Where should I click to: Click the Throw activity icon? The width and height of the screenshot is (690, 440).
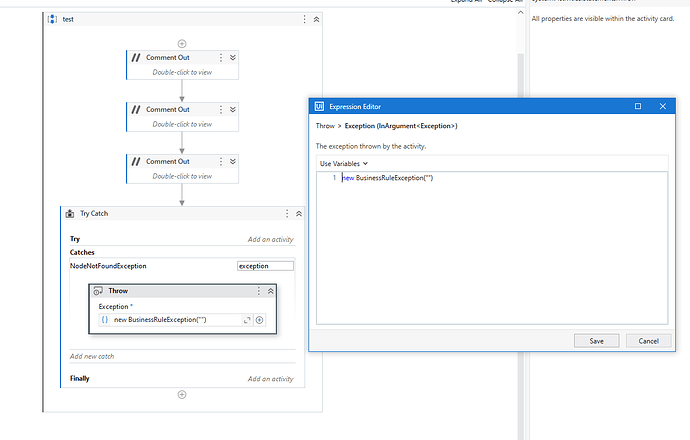[98, 291]
